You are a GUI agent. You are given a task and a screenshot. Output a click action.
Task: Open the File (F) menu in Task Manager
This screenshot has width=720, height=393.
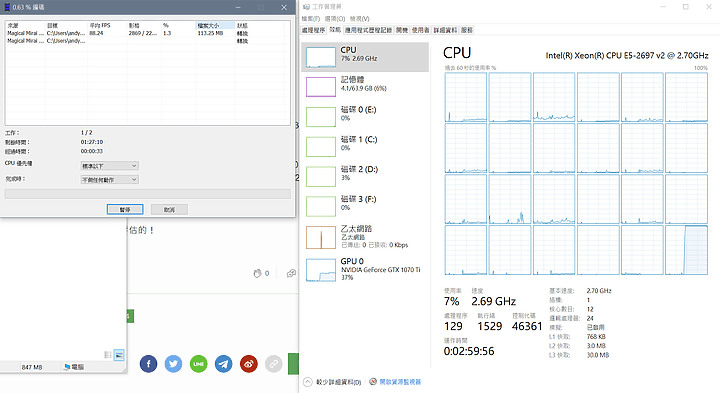click(x=310, y=19)
